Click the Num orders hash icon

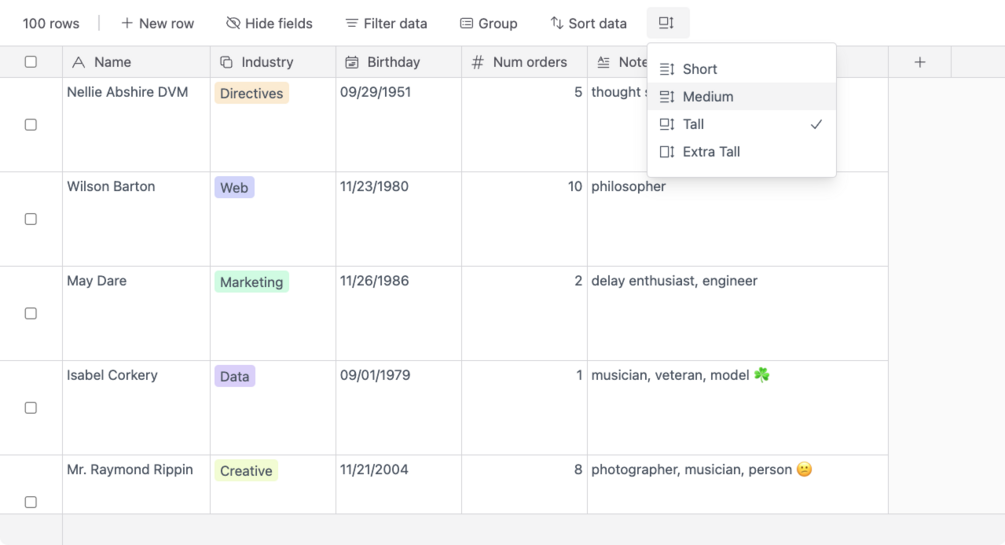pos(478,62)
